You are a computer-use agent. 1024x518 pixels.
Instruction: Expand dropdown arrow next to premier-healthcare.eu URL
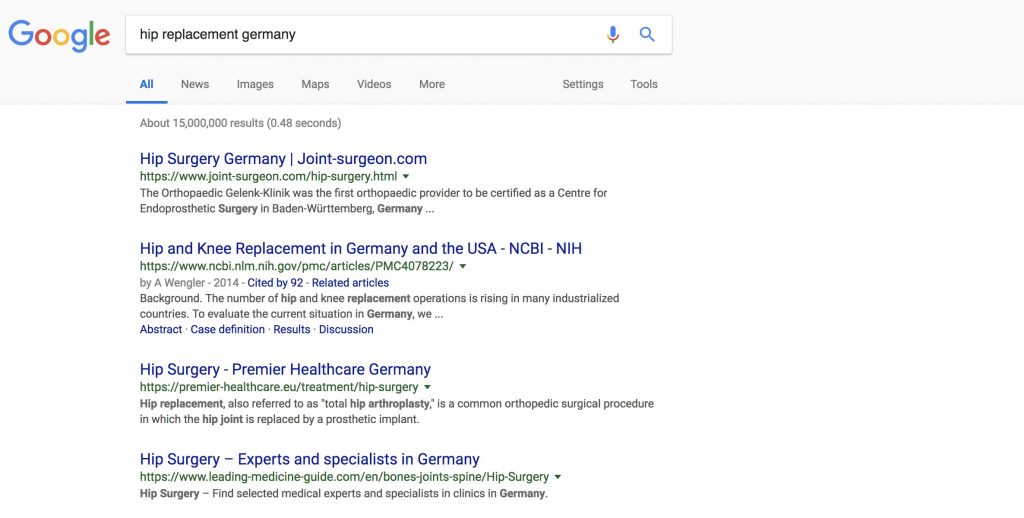click(427, 387)
